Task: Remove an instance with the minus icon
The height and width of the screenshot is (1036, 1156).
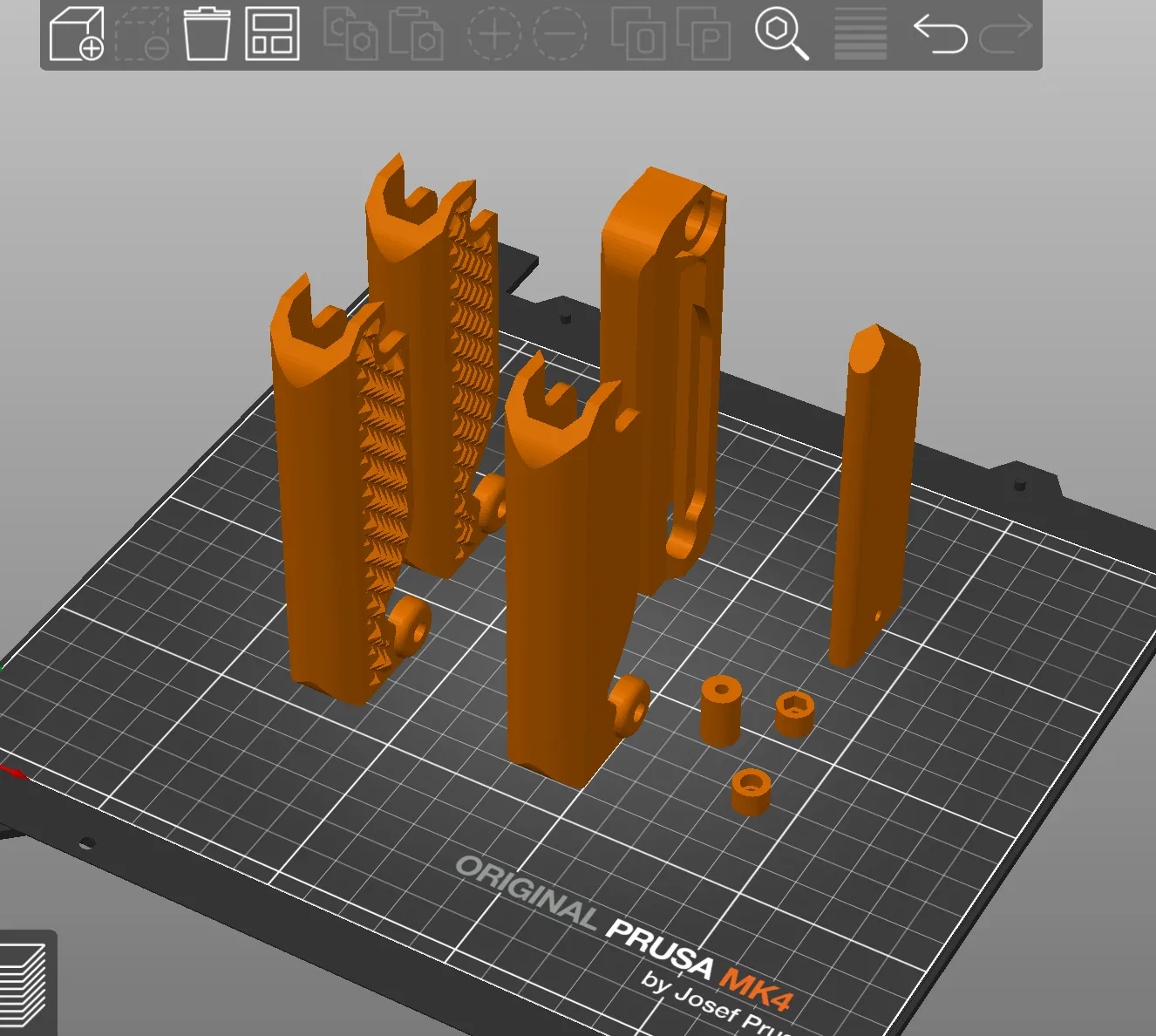Action: (x=559, y=35)
